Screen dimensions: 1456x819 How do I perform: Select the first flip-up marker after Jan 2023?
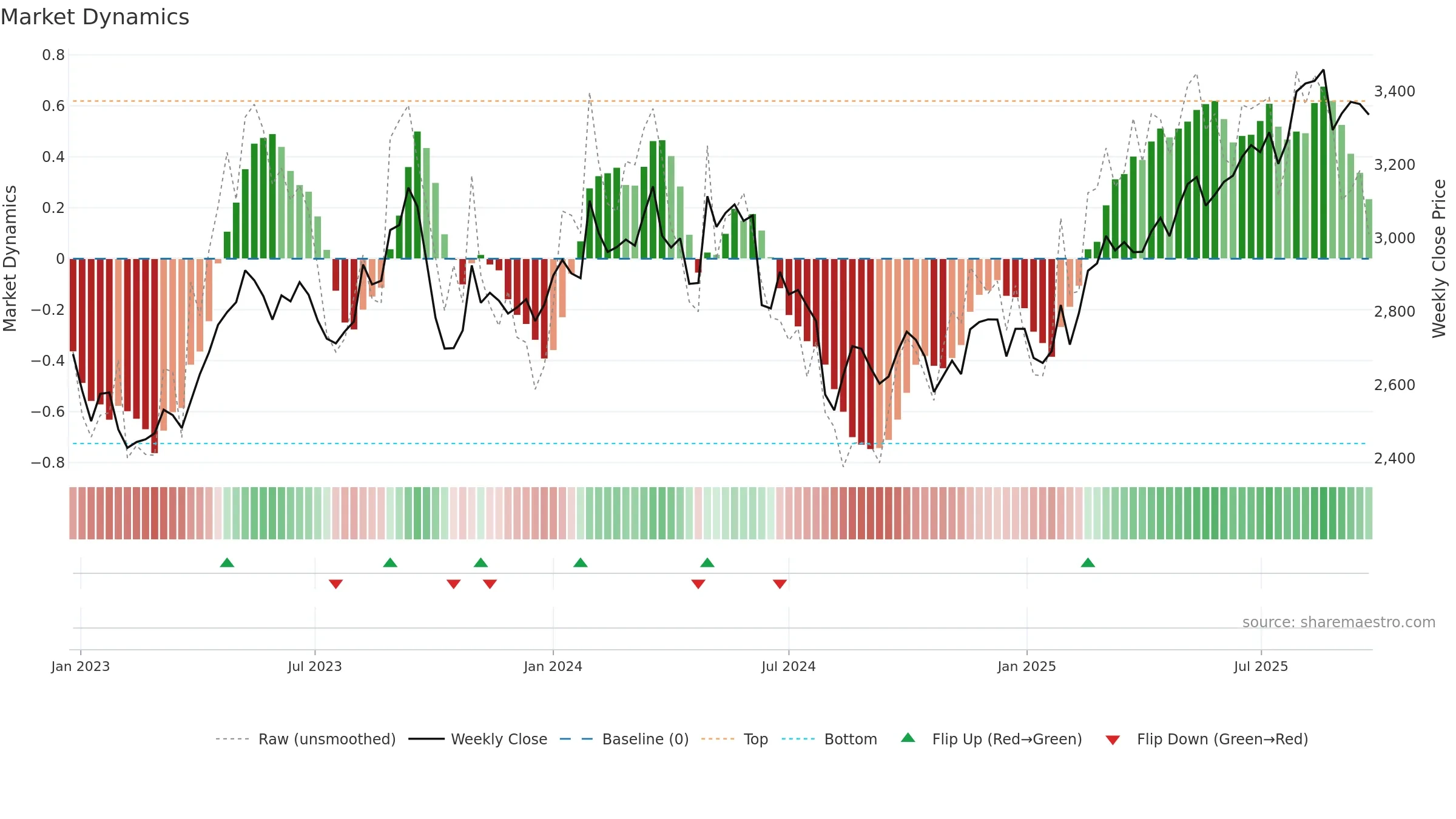click(227, 562)
